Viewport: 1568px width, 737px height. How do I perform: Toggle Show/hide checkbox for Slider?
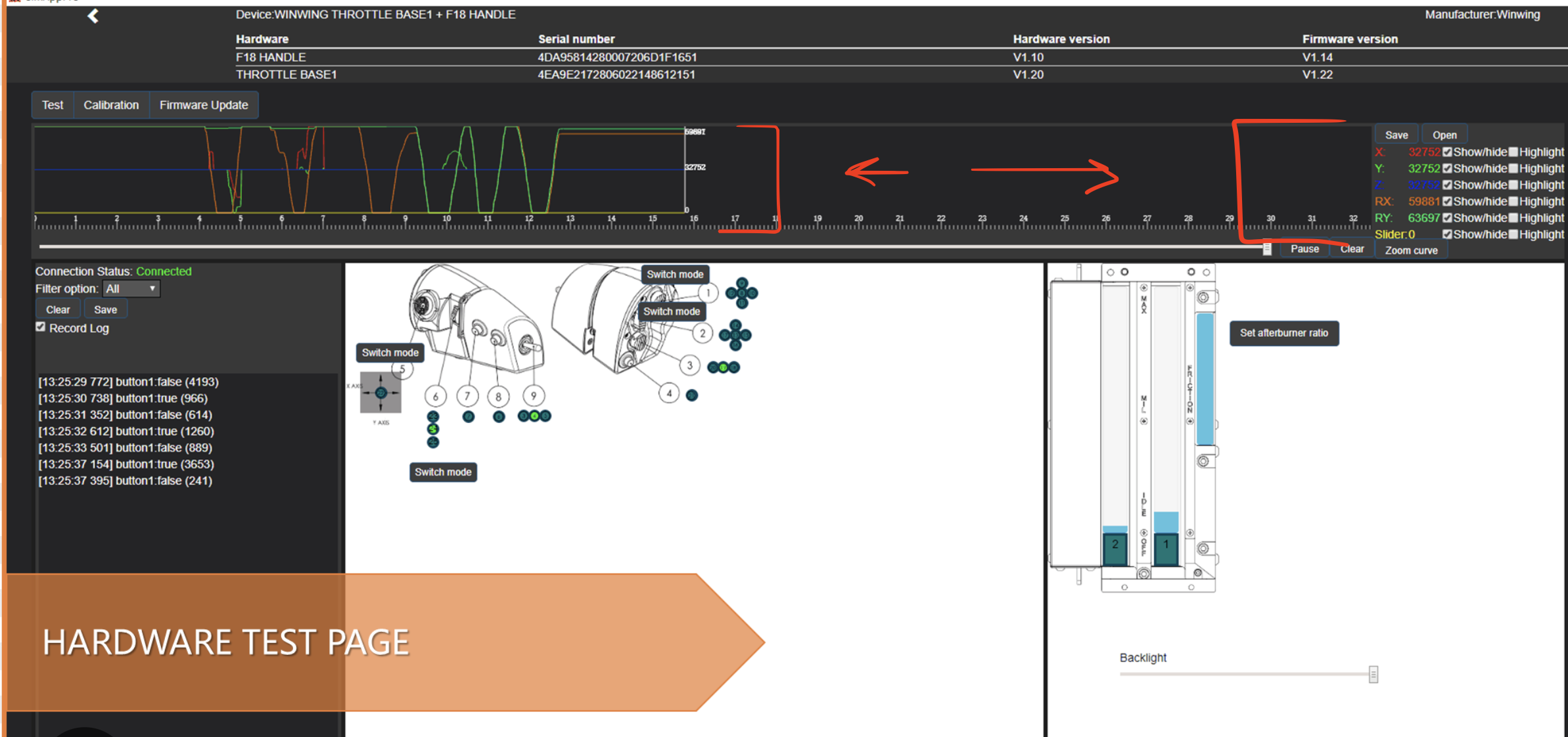point(1447,234)
